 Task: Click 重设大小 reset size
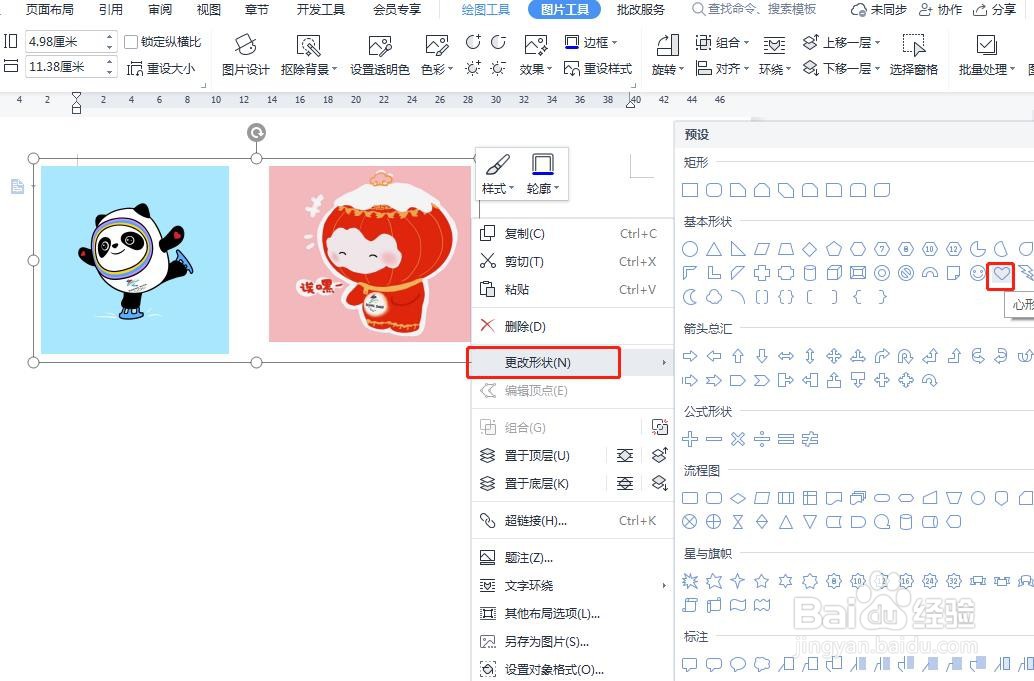click(162, 68)
